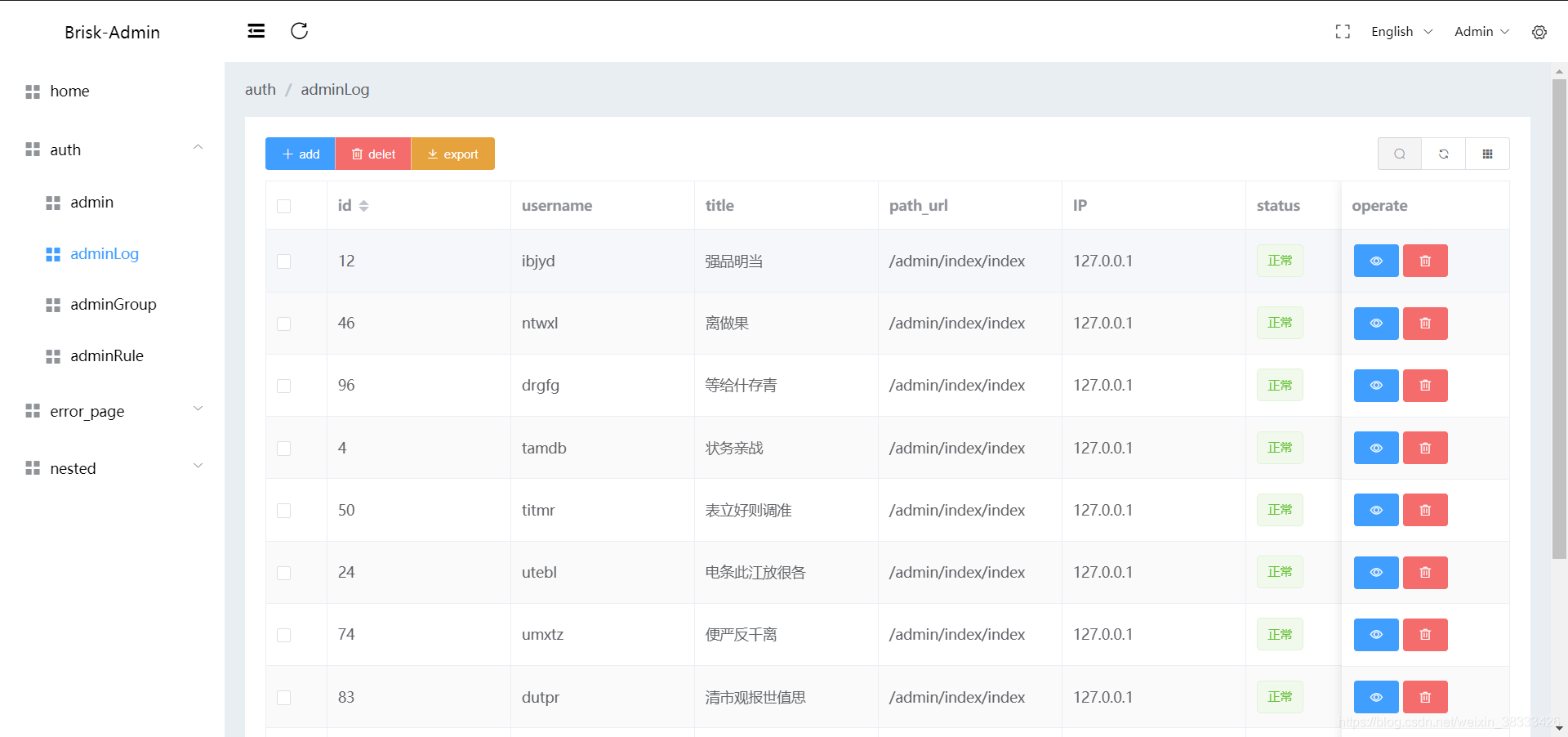Screen dimensions: 1568x737
Task: Click the red delet button
Action: (x=373, y=154)
